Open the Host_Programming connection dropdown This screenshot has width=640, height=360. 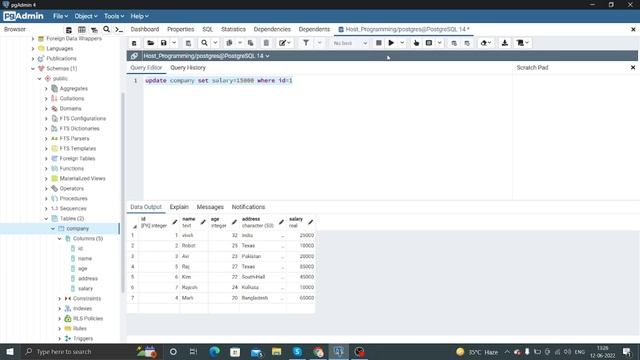pos(206,56)
